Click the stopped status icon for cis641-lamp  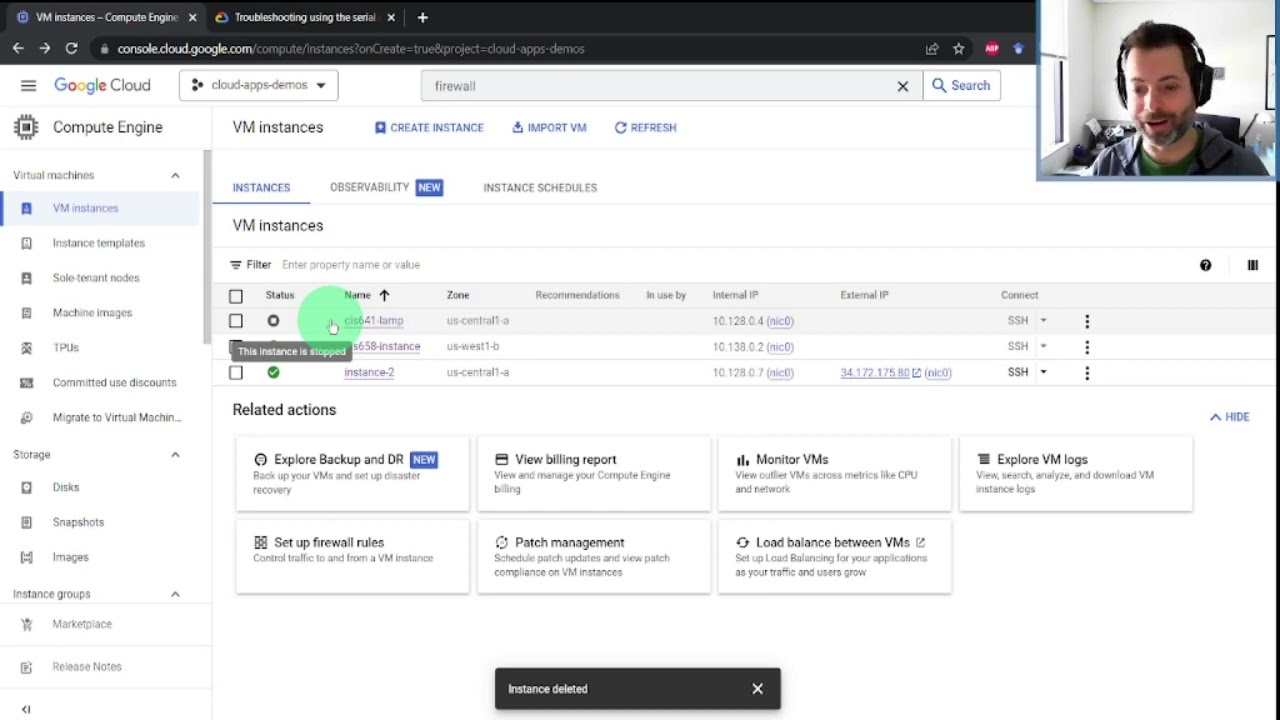273,321
